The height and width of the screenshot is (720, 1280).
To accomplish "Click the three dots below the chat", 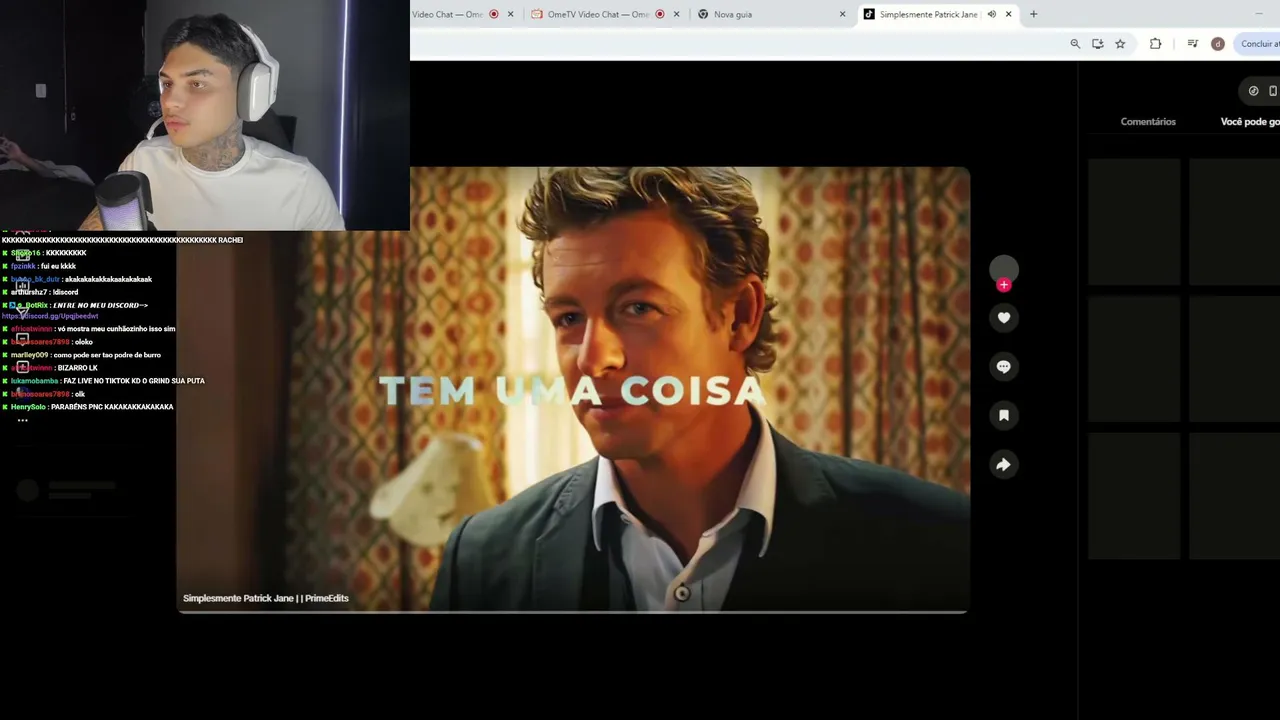I will [22, 421].
